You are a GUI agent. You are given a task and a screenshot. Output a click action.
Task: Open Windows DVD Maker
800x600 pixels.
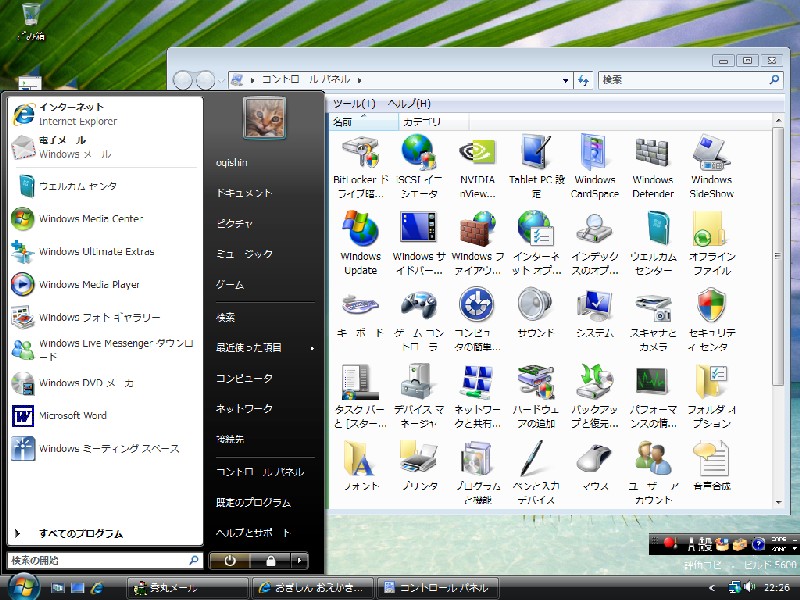(x=105, y=383)
